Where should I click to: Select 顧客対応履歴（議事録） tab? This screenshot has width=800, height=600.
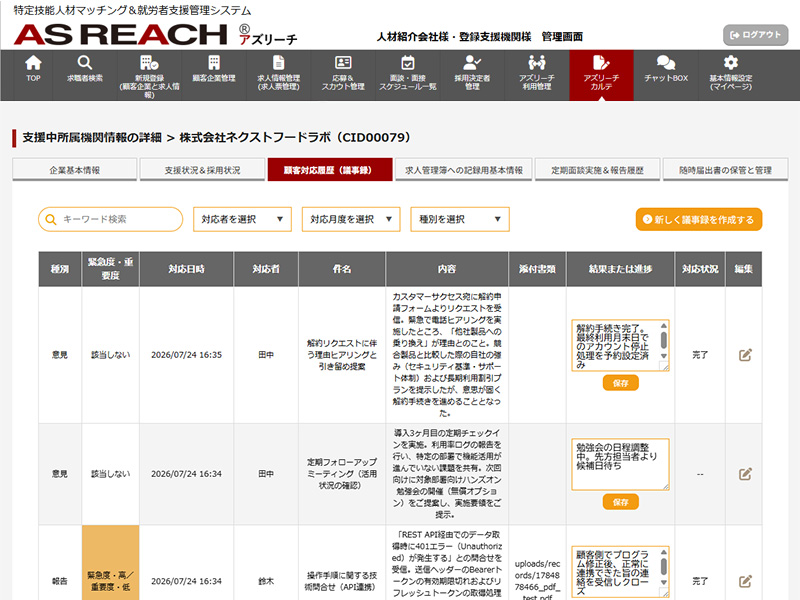pos(330,170)
